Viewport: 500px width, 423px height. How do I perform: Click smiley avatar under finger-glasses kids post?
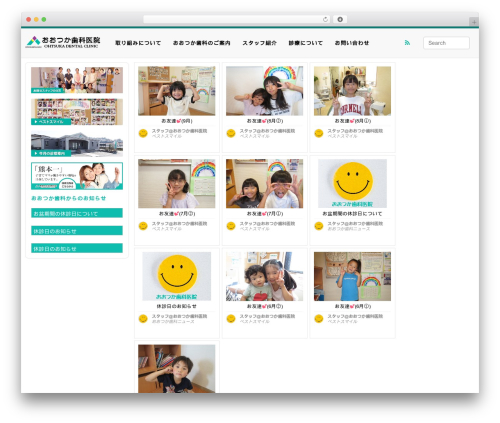[x=231, y=226]
